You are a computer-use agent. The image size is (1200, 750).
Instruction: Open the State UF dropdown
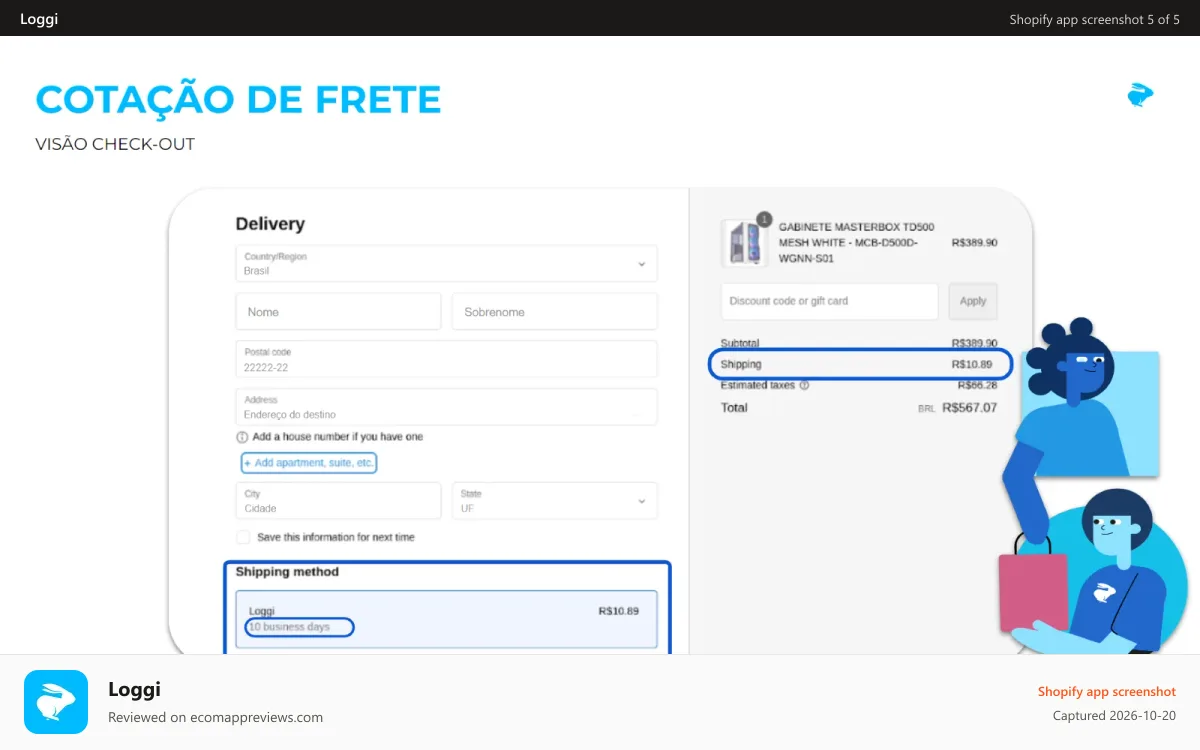click(x=554, y=501)
